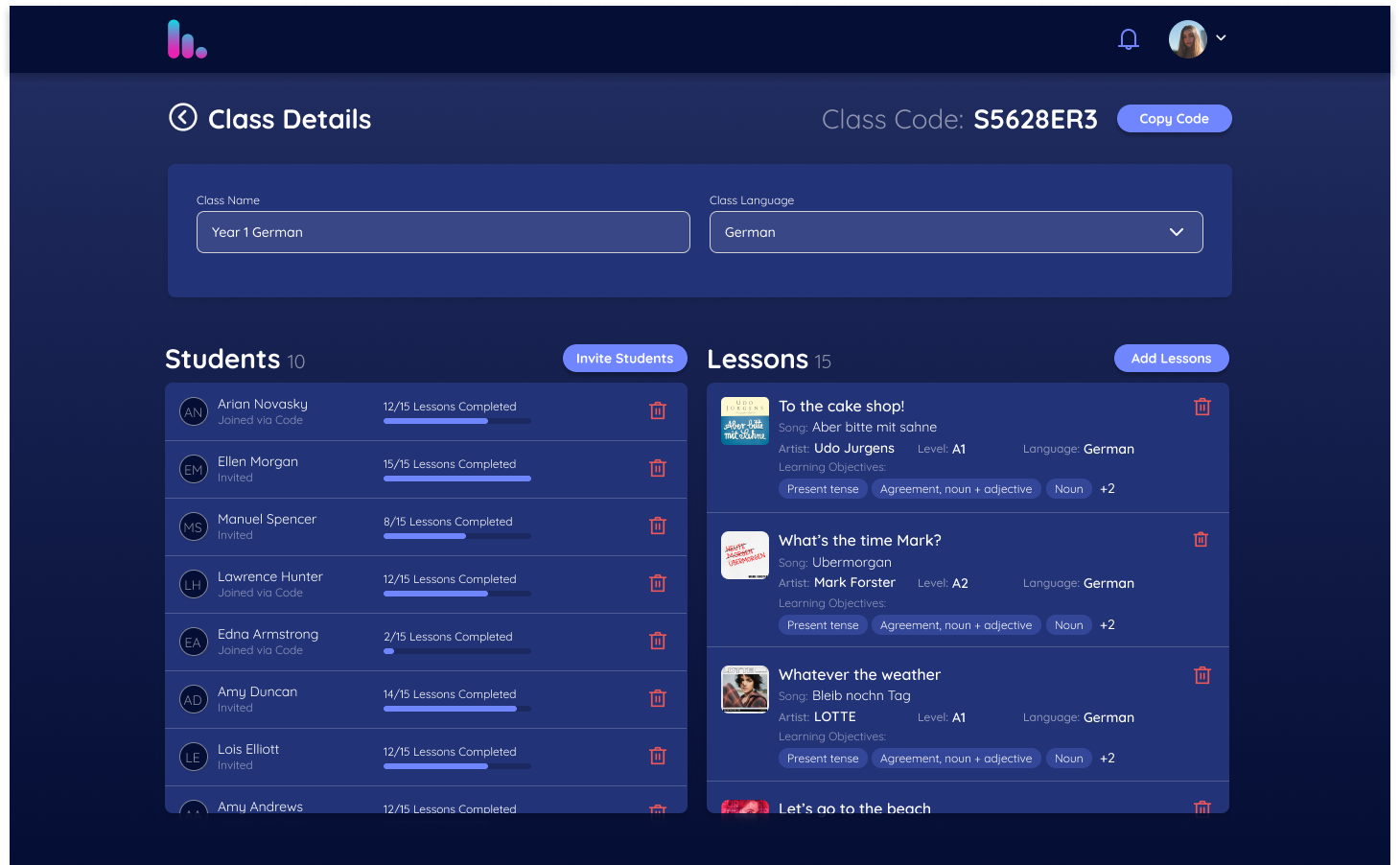Select student name Ellen Morgan
The height and width of the screenshot is (865, 1400).
click(258, 462)
